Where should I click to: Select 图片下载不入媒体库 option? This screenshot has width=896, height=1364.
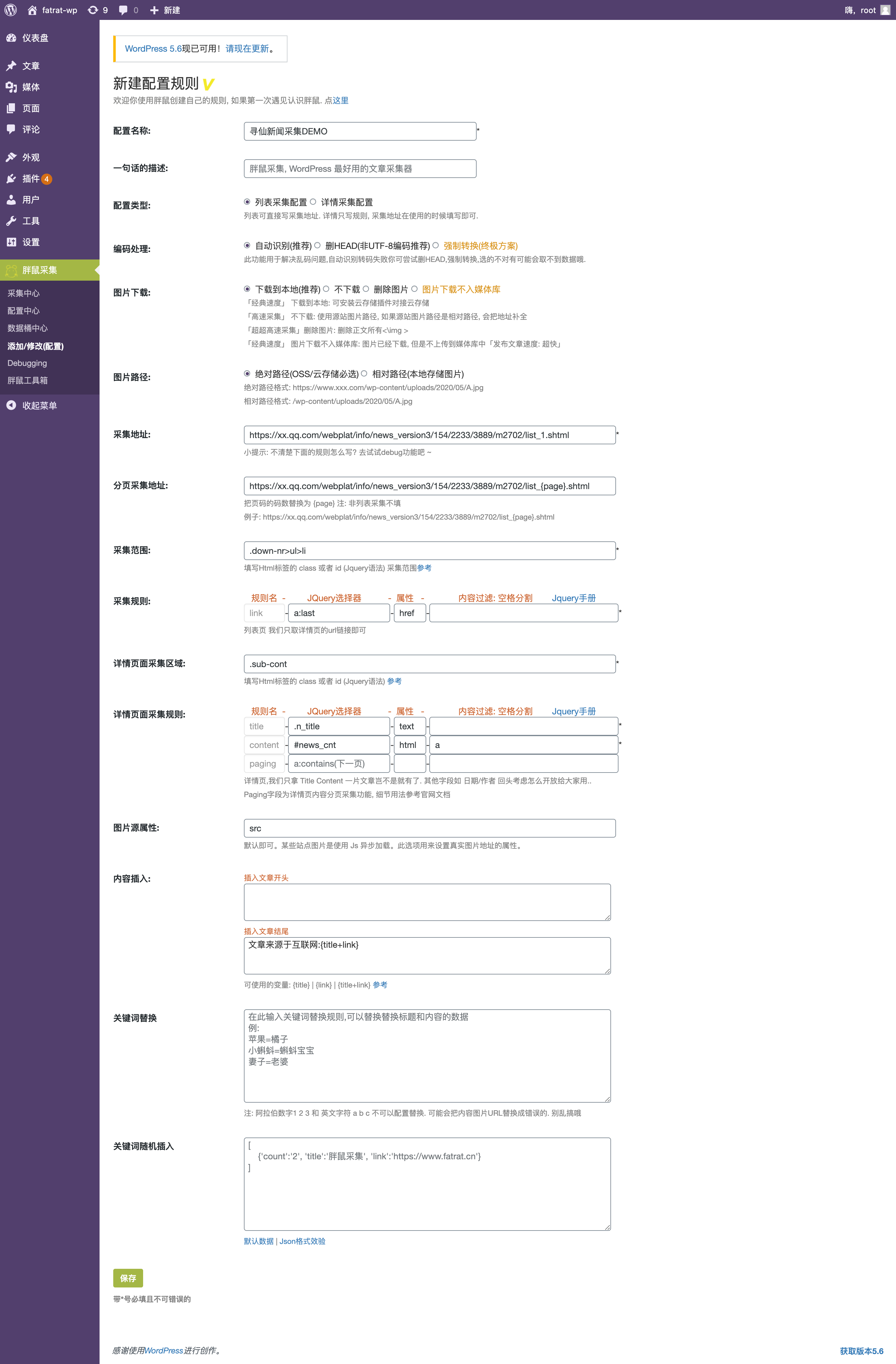(x=414, y=289)
